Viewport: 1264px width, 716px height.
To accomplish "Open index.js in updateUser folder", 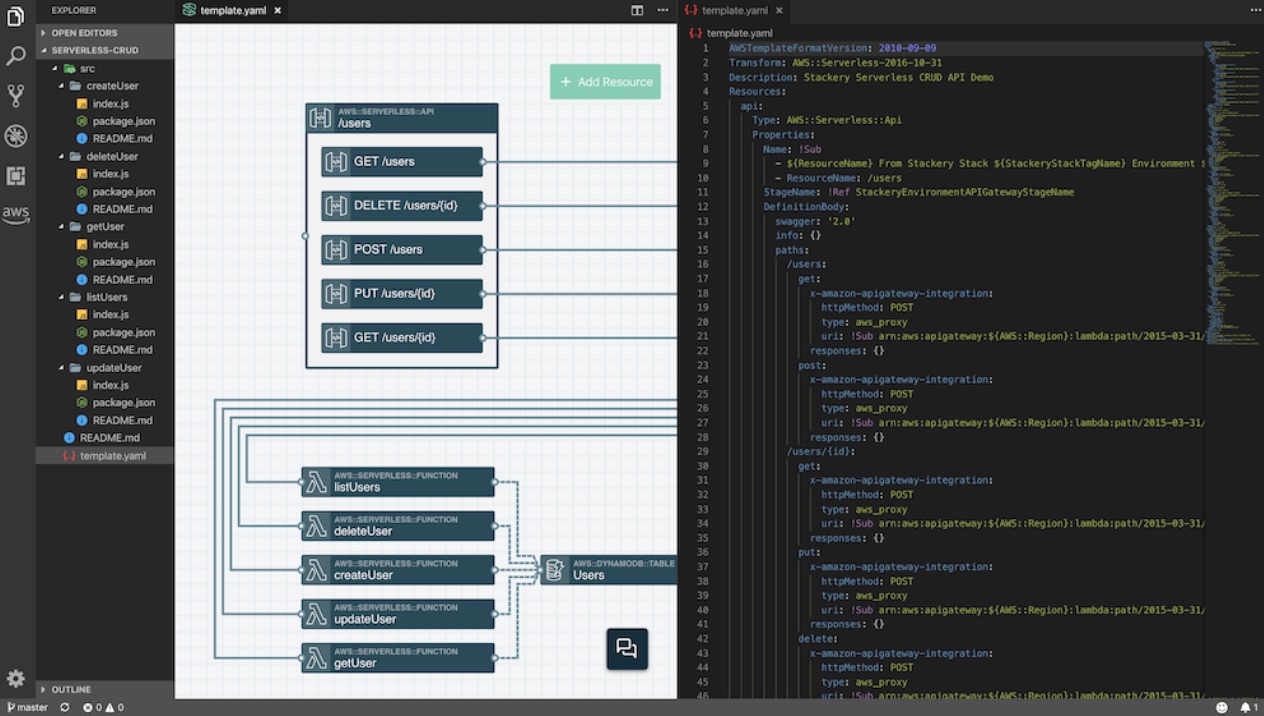I will pyautogui.click(x=105, y=385).
